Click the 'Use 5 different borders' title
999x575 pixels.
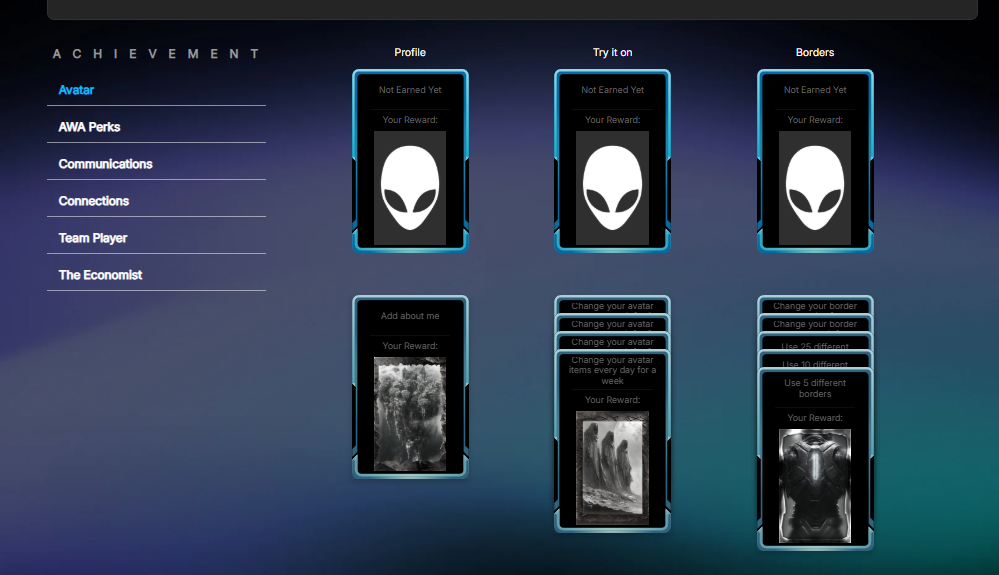click(815, 388)
